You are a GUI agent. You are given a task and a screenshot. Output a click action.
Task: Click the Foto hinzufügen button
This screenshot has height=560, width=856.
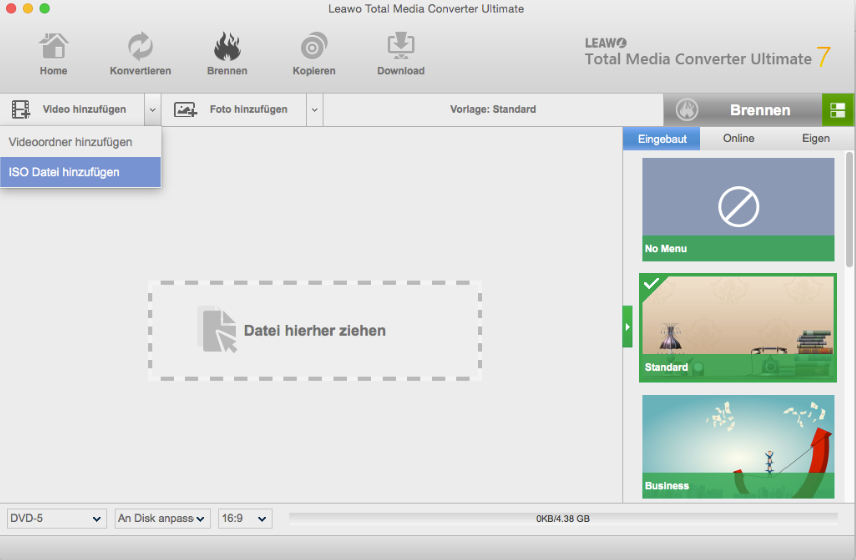234,110
